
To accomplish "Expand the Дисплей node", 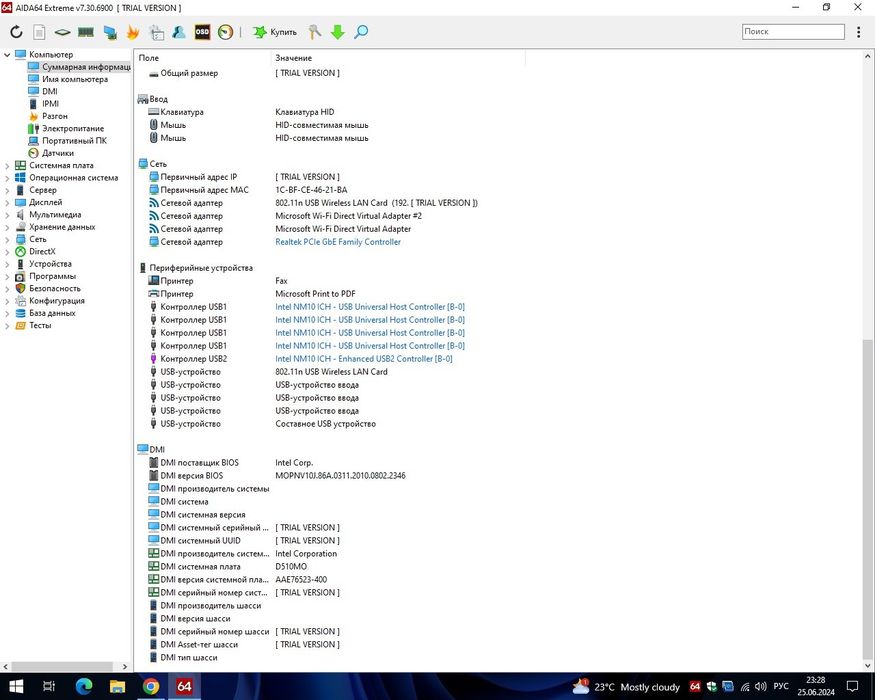I will coord(7,202).
